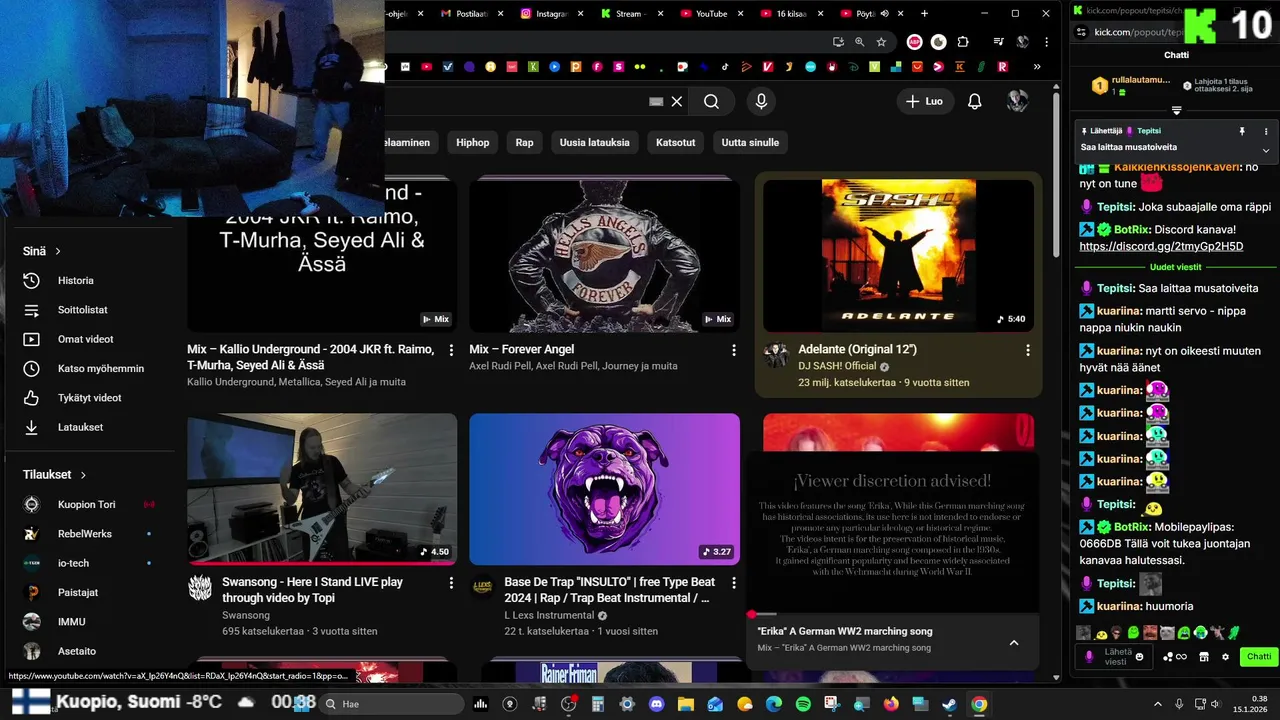1280x720 pixels.
Task: Click the green Chatti send button
Action: [x=1259, y=657]
